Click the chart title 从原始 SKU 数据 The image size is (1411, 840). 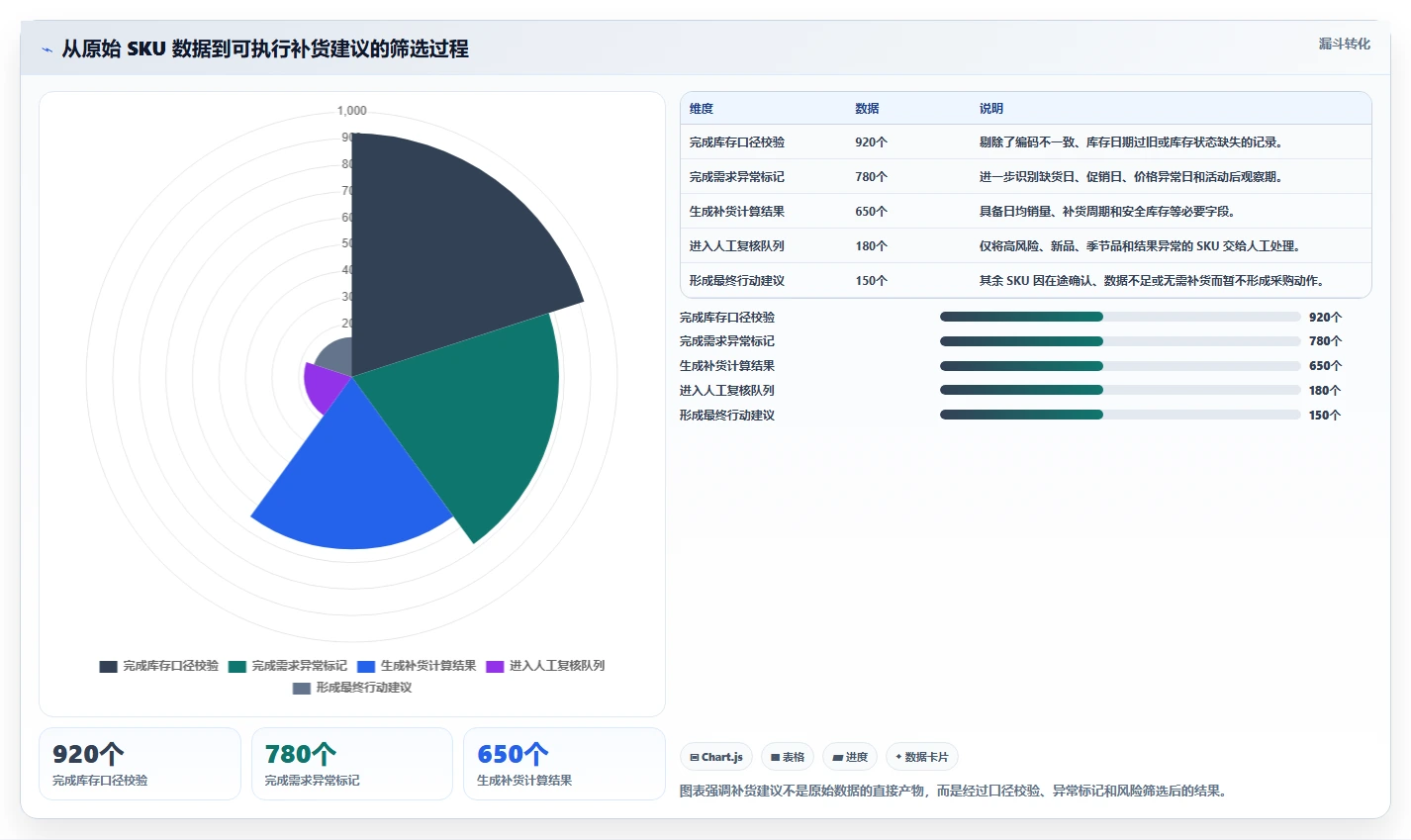tap(265, 49)
